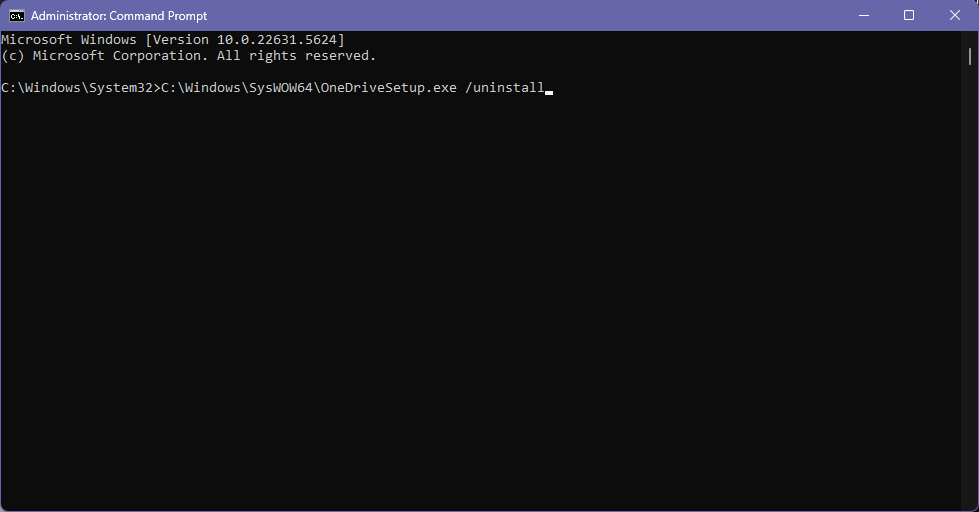The width and height of the screenshot is (979, 512).
Task: Click the blinking cursor after /uninstall
Action: tap(549, 89)
